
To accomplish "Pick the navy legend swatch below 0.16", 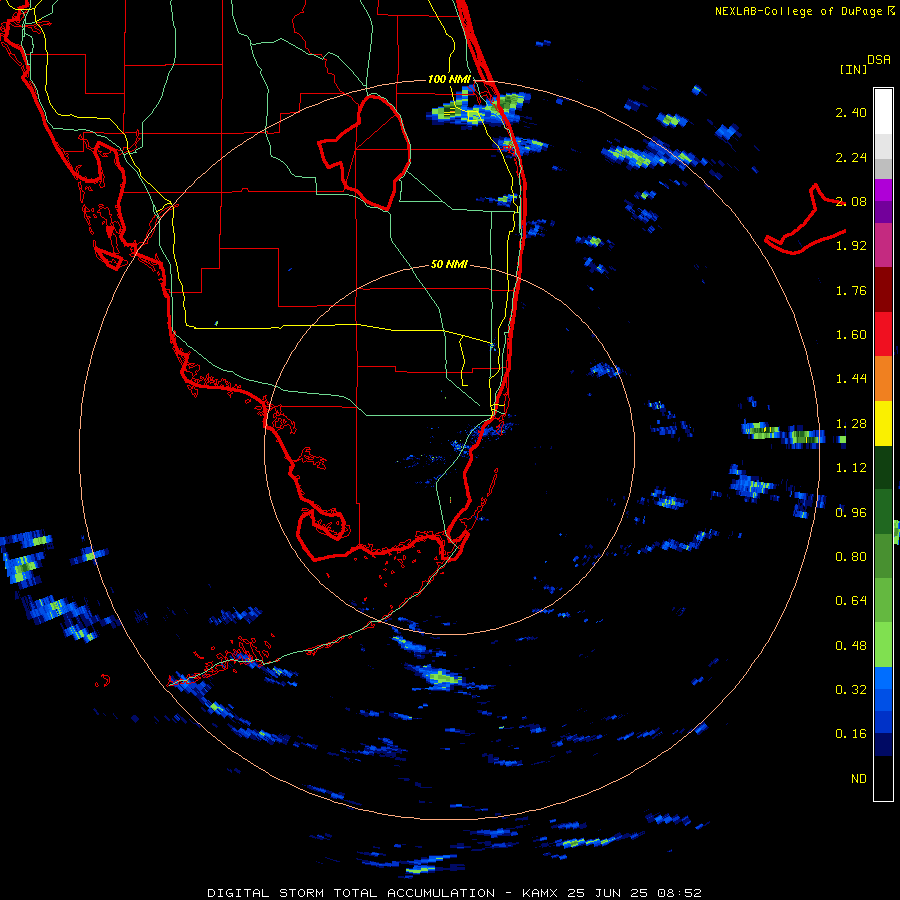I will [x=883, y=745].
